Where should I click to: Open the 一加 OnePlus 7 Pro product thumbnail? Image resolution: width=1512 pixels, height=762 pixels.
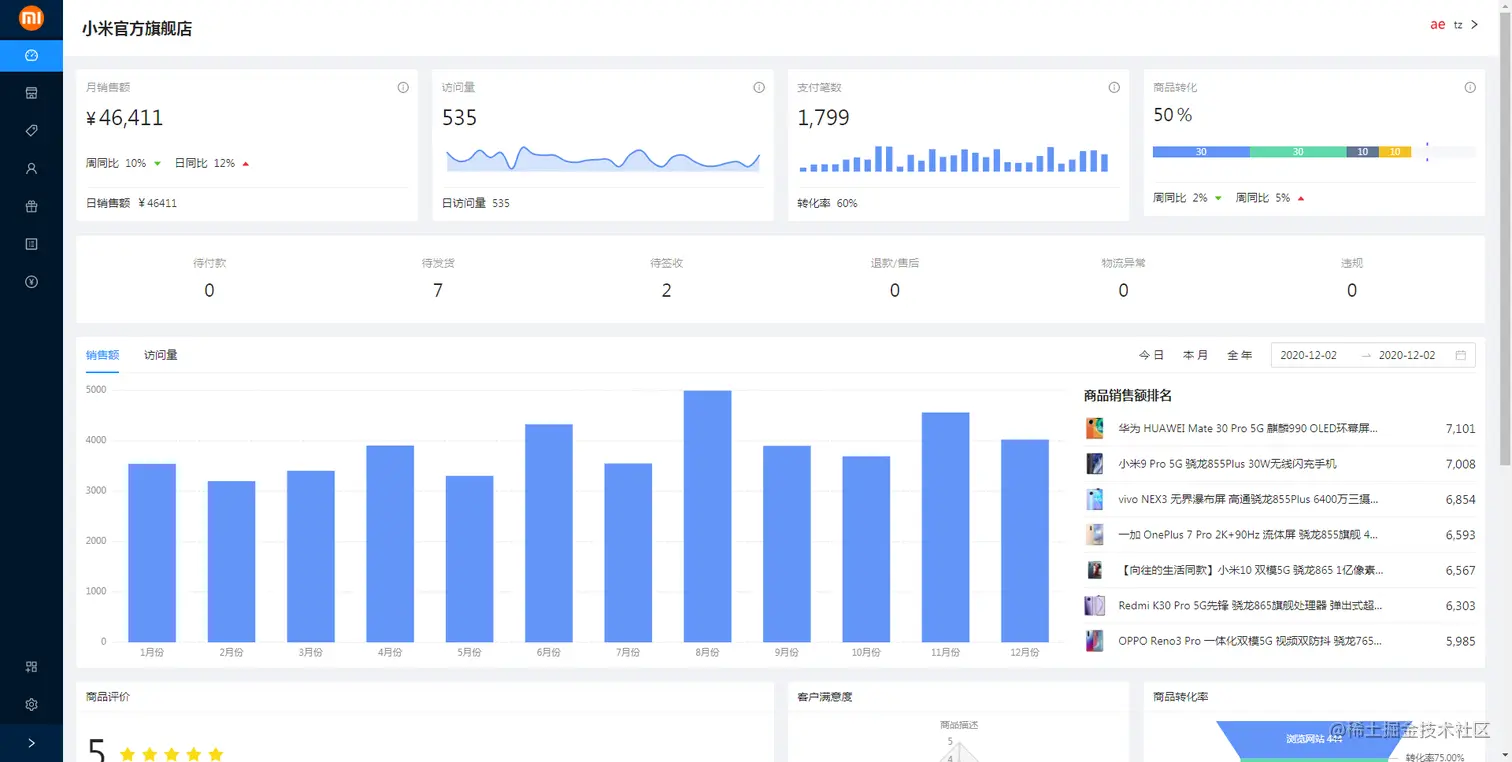[x=1094, y=535]
